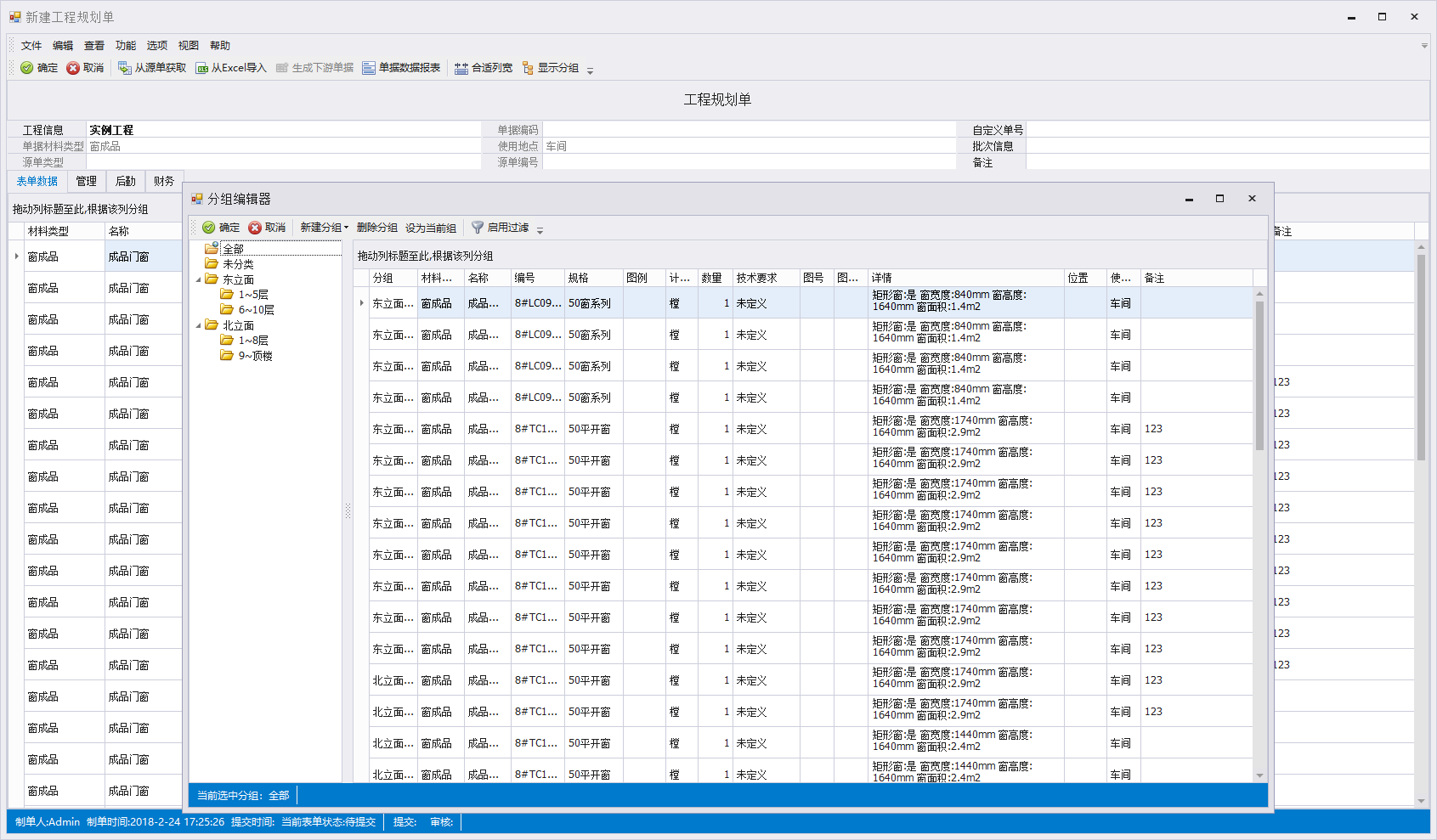
Task: Collapse the 东立面 tree node
Action: tap(199, 279)
